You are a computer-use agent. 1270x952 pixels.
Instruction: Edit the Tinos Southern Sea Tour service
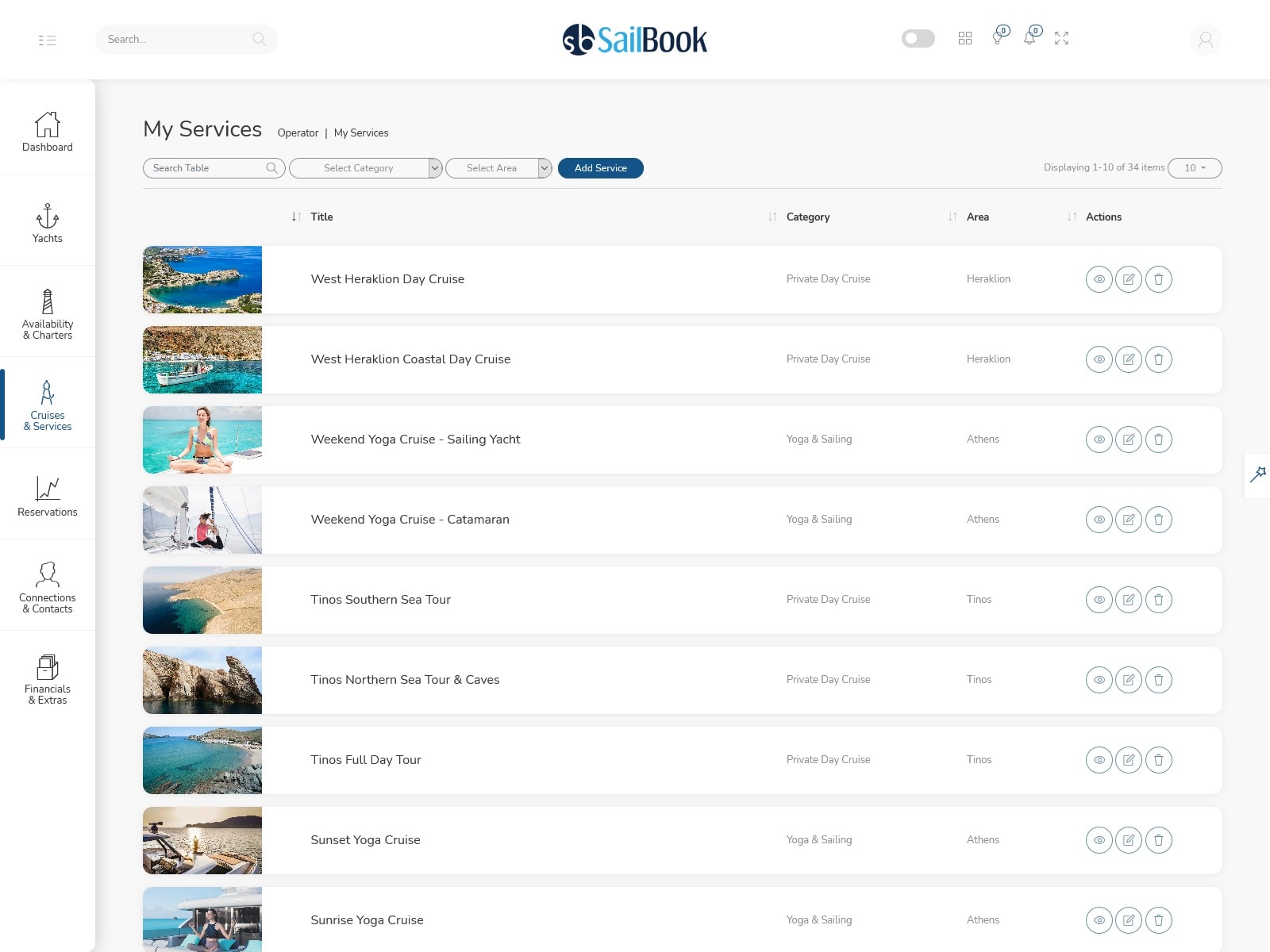point(1128,600)
